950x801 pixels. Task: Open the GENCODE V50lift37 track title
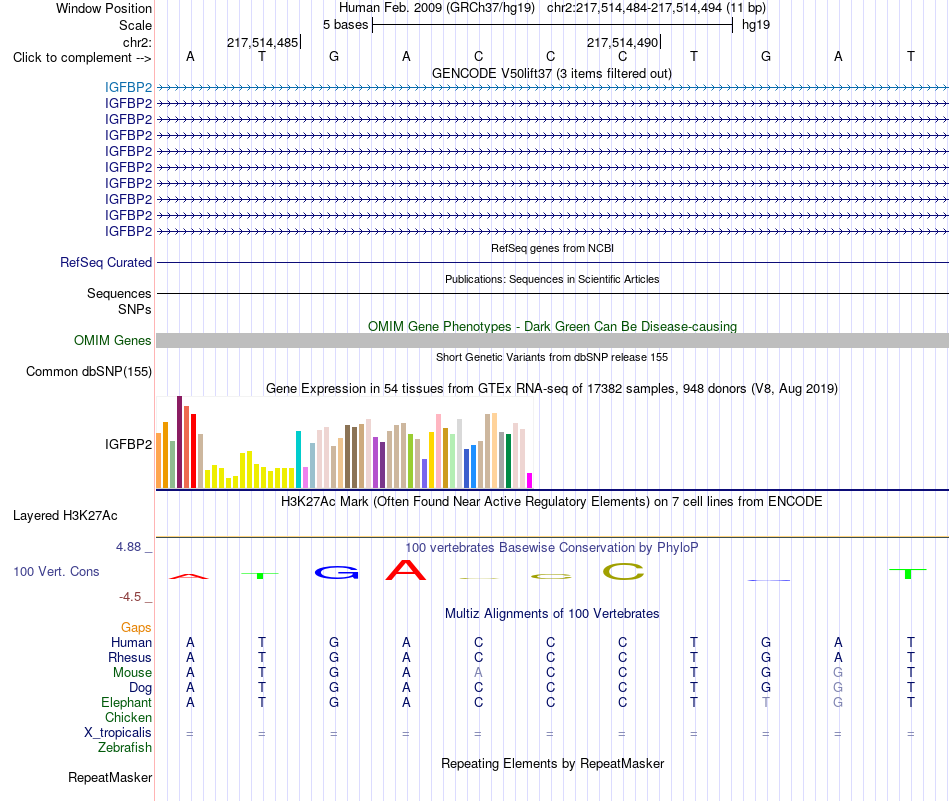pyautogui.click(x=552, y=74)
